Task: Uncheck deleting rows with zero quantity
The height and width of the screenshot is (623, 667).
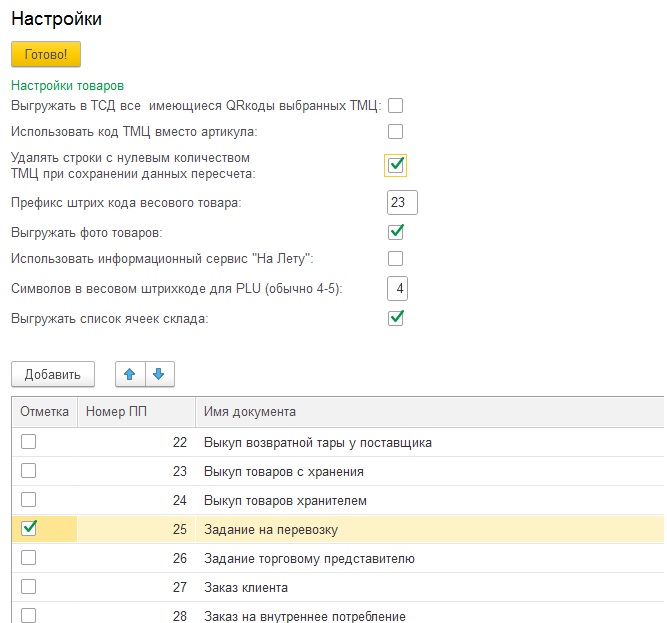Action: (x=395, y=165)
